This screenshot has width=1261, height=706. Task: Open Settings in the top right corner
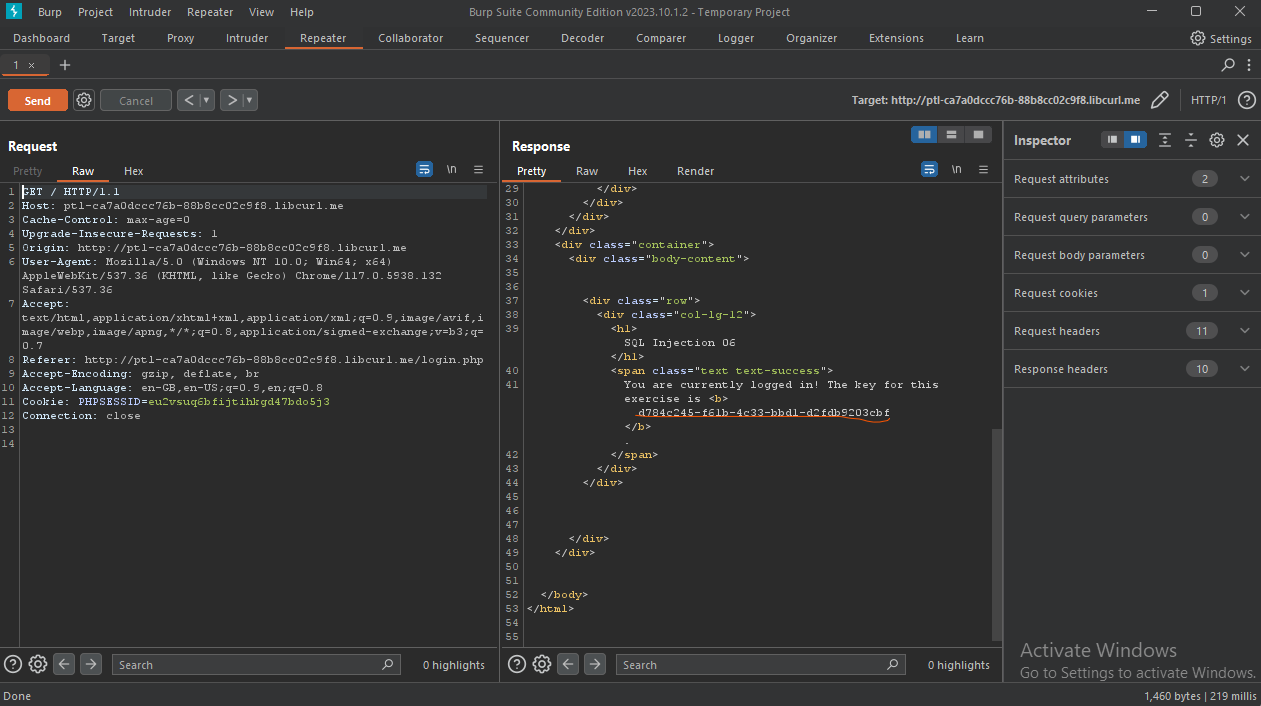click(x=1221, y=38)
